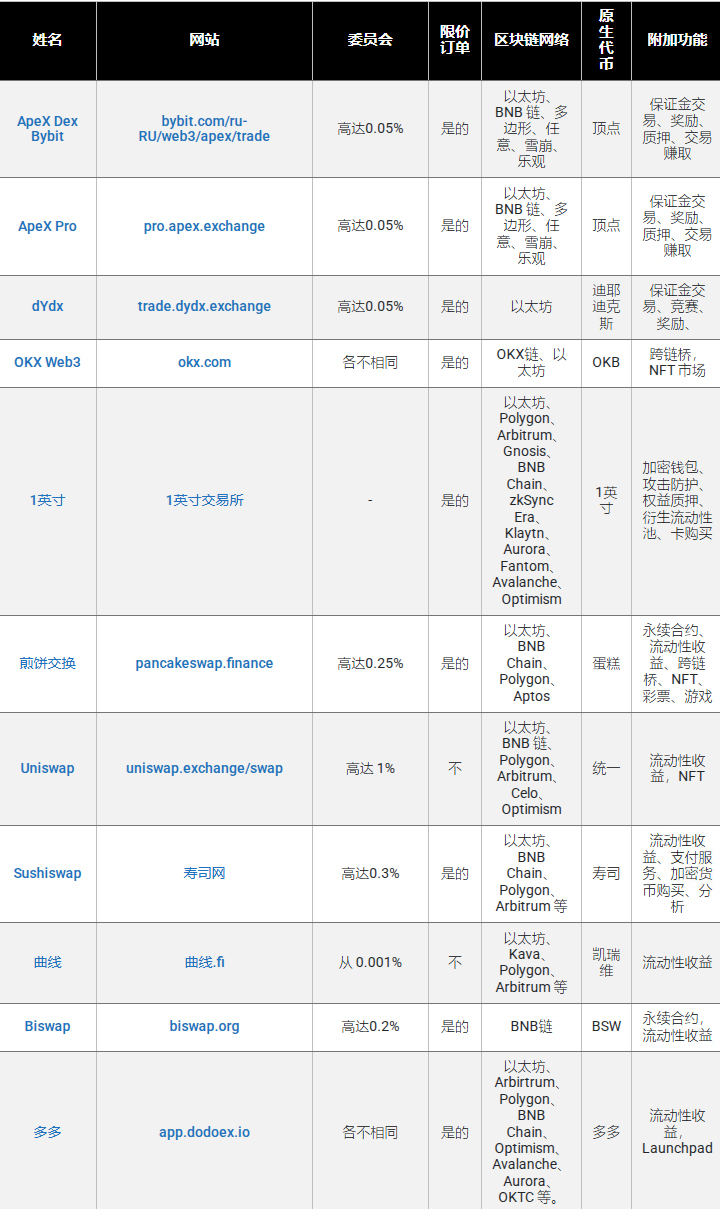
Task: Select Biswap's 高达0.2% commission cell
Action: pos(370,1026)
